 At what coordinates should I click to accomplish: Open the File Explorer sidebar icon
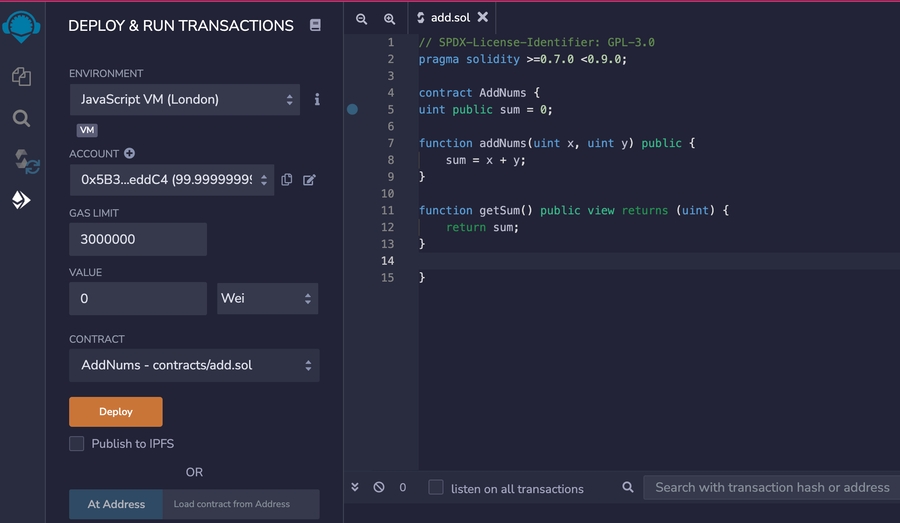click(x=21, y=76)
